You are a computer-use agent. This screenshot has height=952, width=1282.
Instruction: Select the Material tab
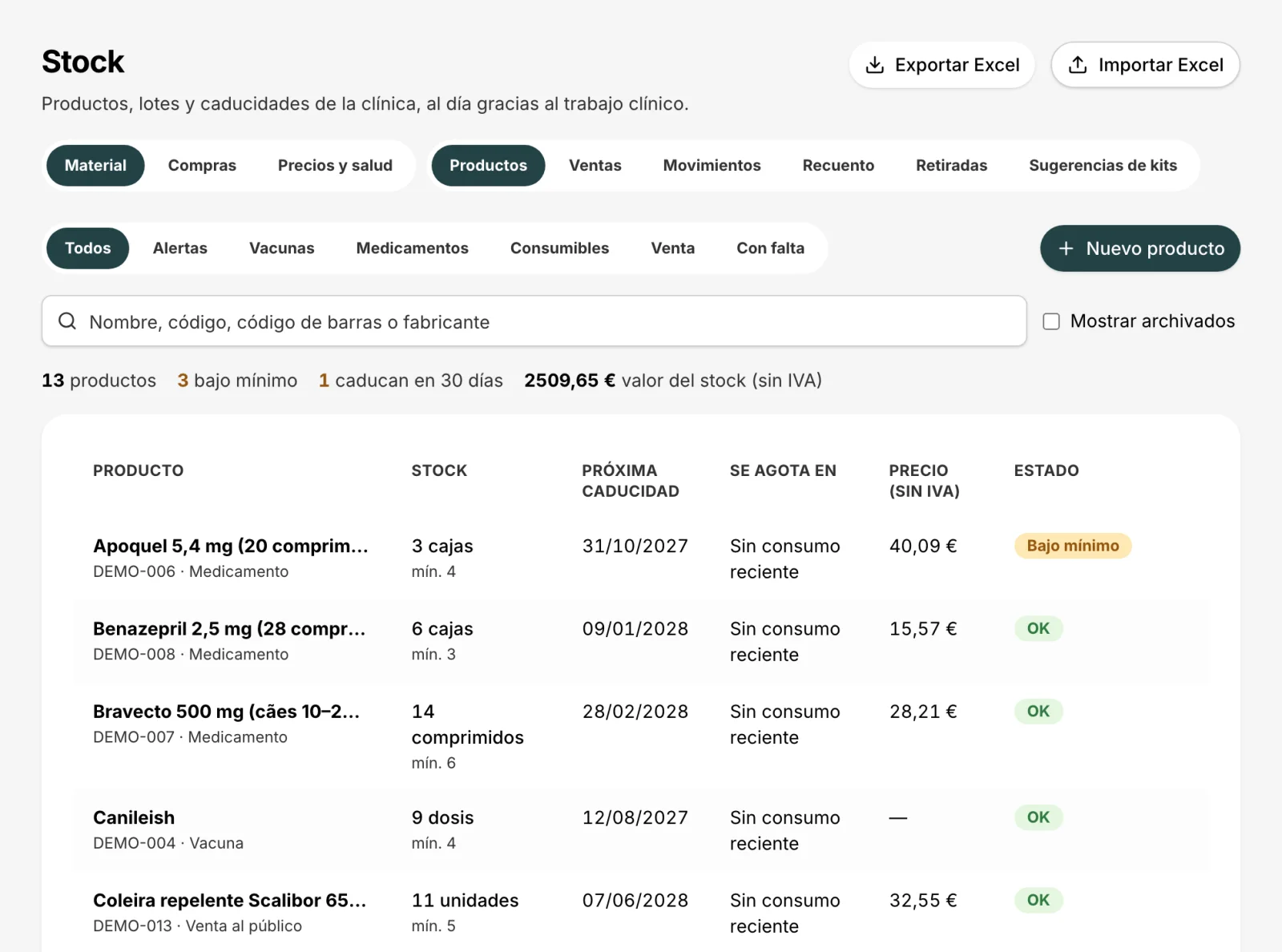tap(95, 165)
